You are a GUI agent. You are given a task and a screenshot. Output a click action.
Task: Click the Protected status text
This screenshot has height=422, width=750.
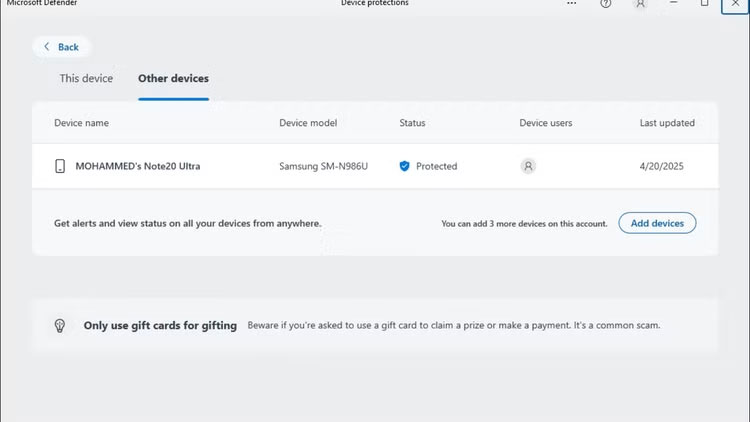point(436,166)
